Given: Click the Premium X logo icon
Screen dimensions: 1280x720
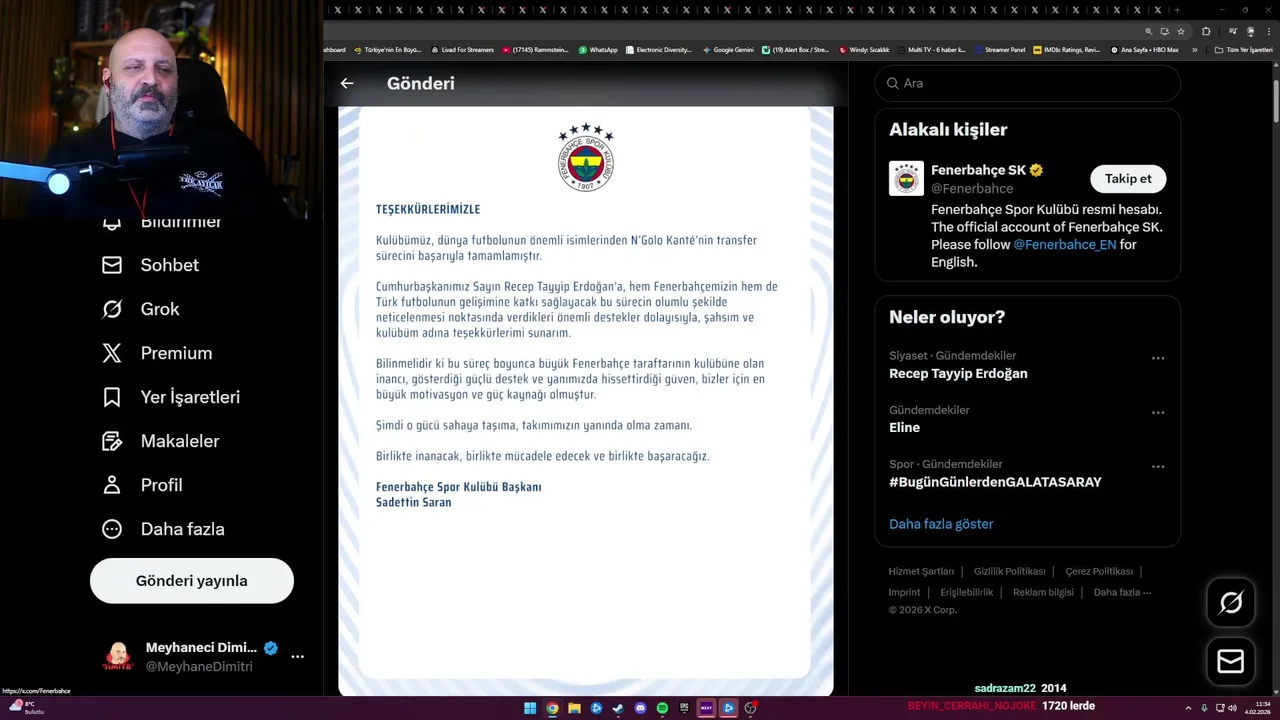Looking at the screenshot, I should [x=112, y=353].
